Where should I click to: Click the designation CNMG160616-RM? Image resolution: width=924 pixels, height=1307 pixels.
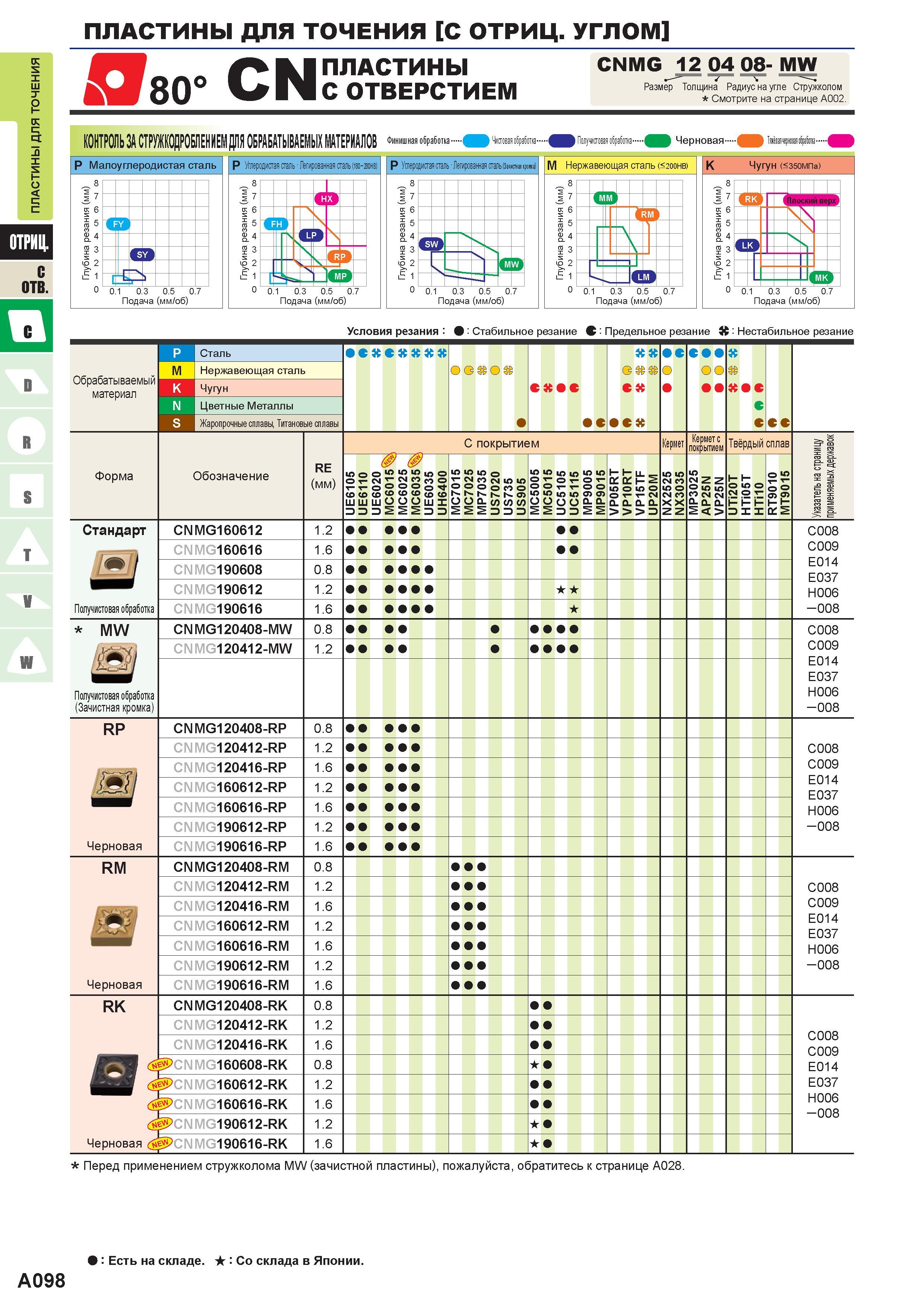point(231,946)
